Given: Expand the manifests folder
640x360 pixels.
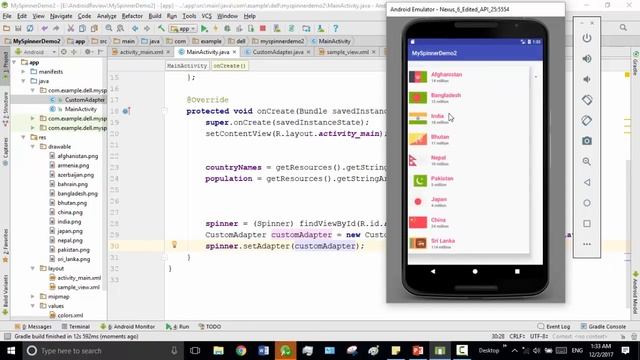Looking at the screenshot, I should pos(24,72).
